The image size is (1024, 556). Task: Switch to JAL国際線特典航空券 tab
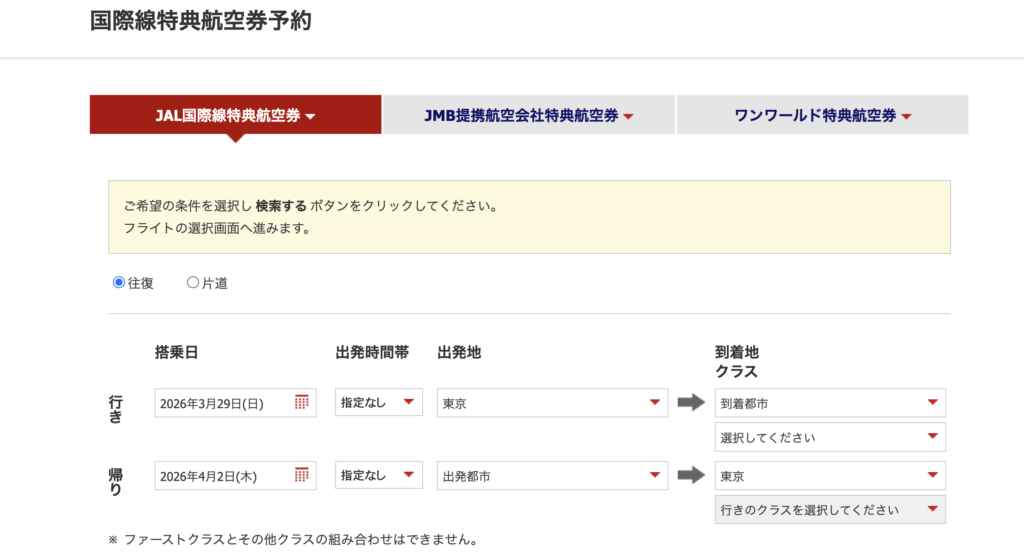pyautogui.click(x=235, y=115)
